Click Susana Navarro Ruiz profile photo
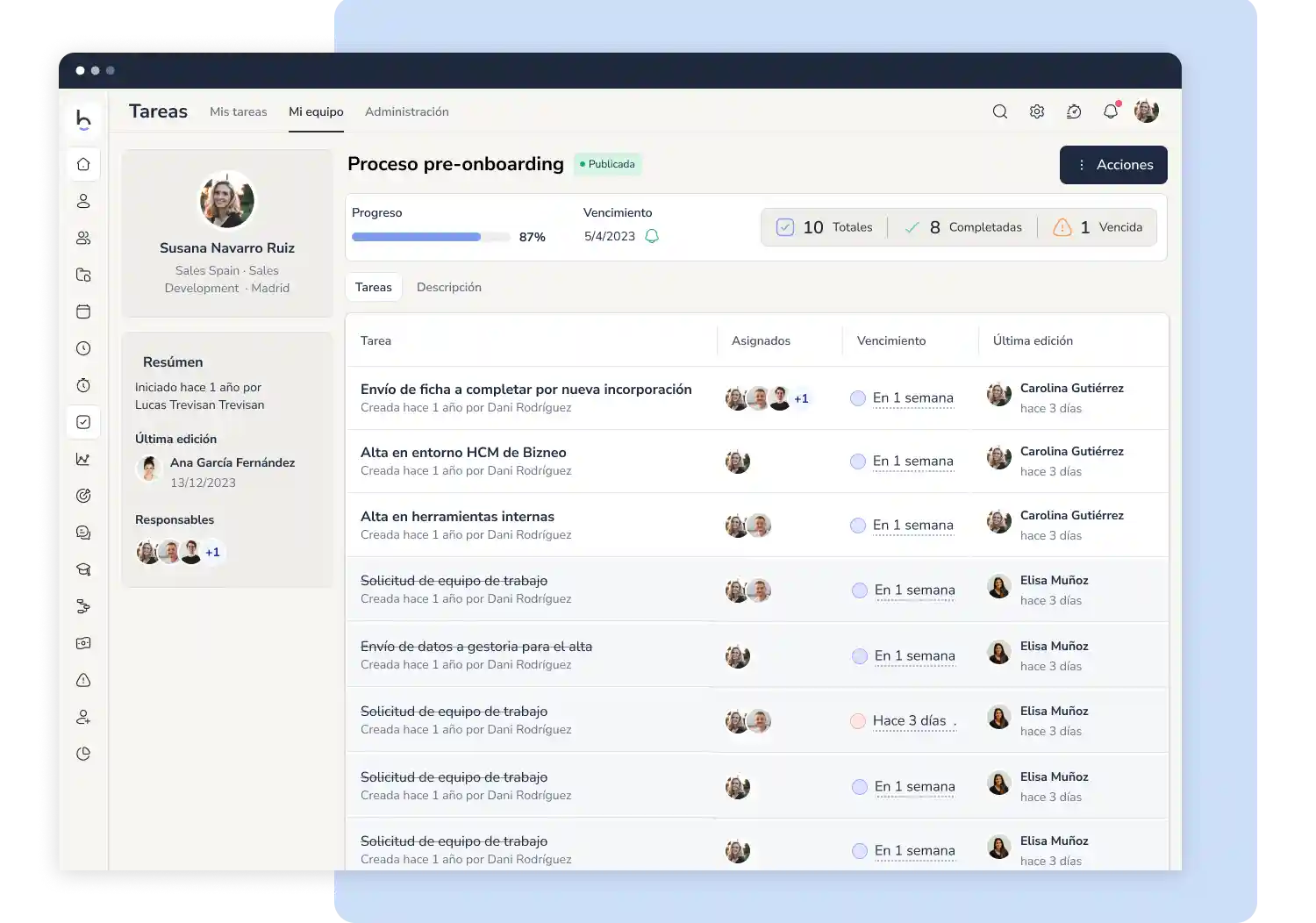 tap(227, 200)
